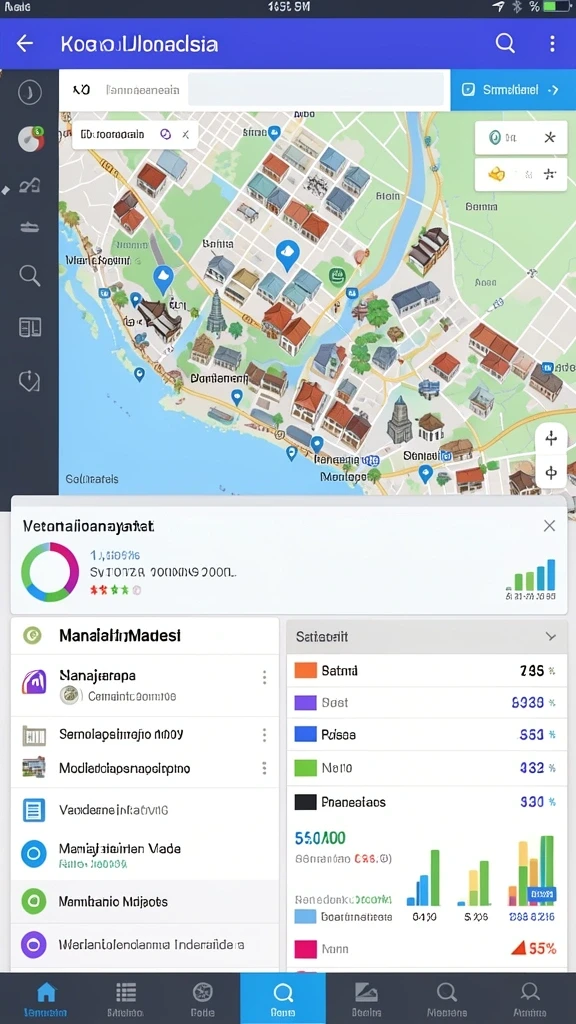Select the shield icon in left sidebar

(x=29, y=381)
